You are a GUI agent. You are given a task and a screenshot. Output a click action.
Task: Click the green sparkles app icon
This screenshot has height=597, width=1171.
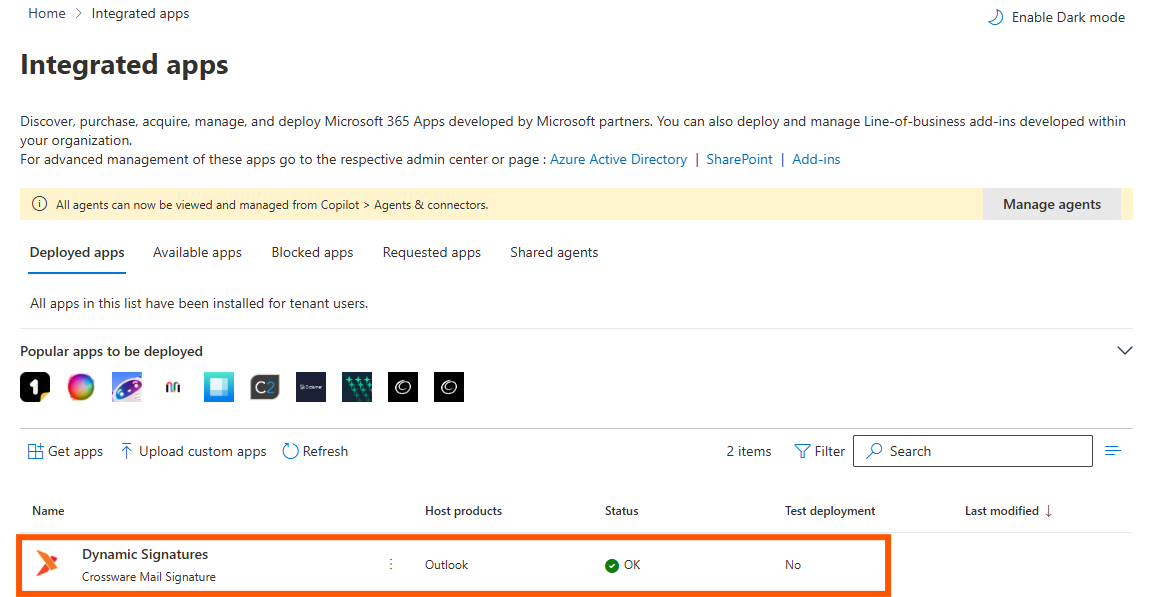coord(357,387)
